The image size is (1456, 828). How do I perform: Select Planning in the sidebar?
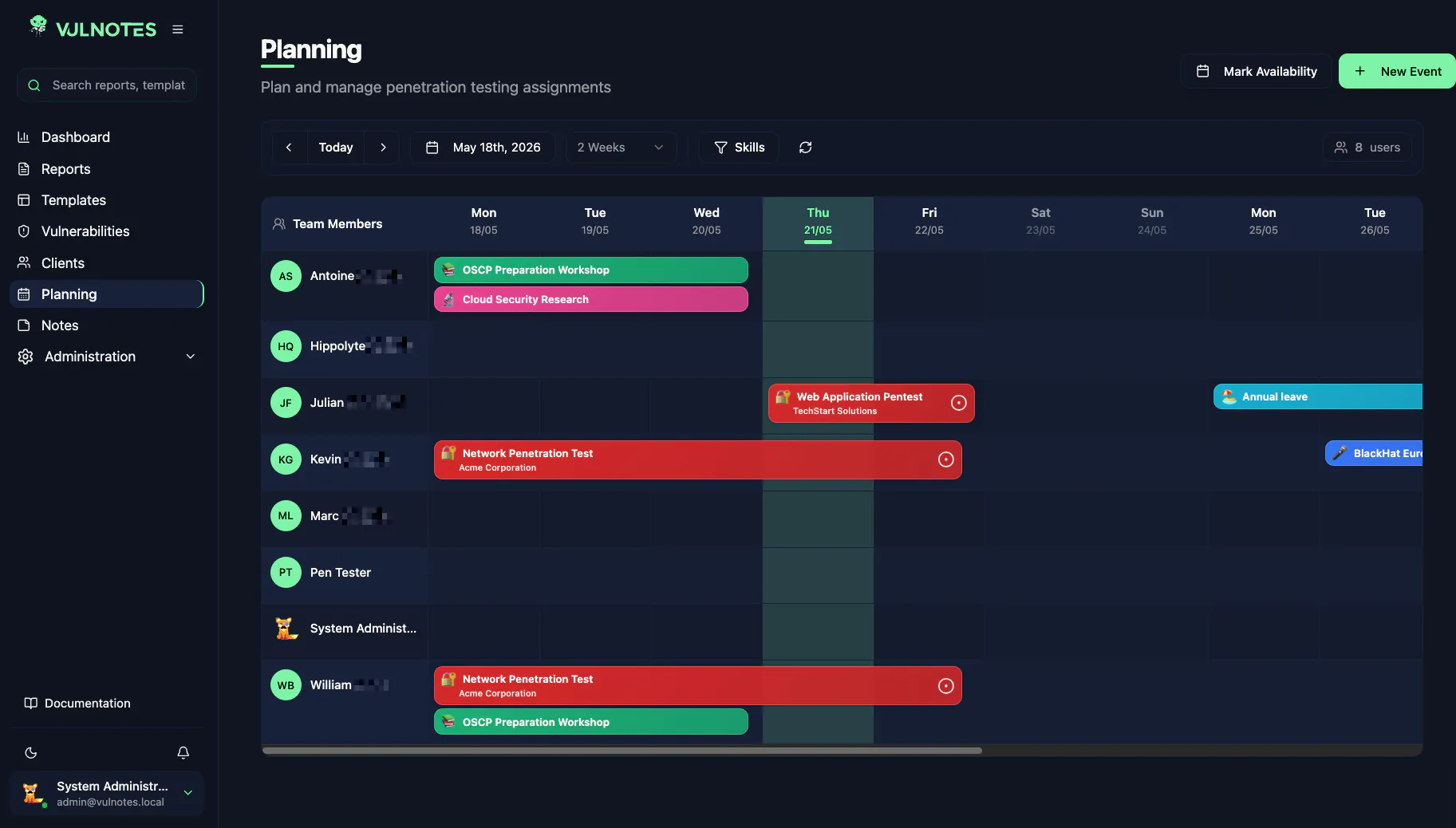coord(107,294)
